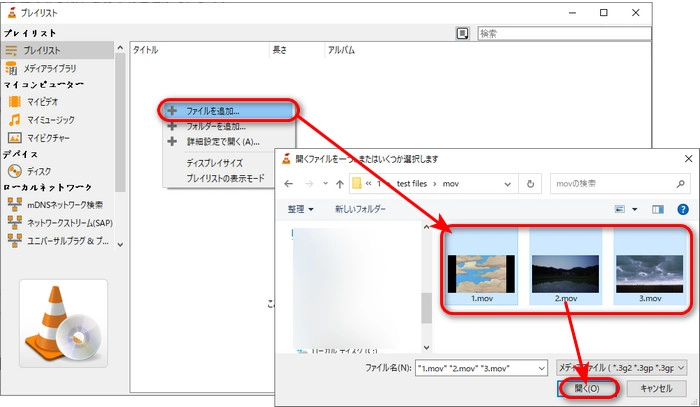Screen dimensions: 700x407
Task: Open recent locations dropdown arrow
Action: [x=325, y=183]
